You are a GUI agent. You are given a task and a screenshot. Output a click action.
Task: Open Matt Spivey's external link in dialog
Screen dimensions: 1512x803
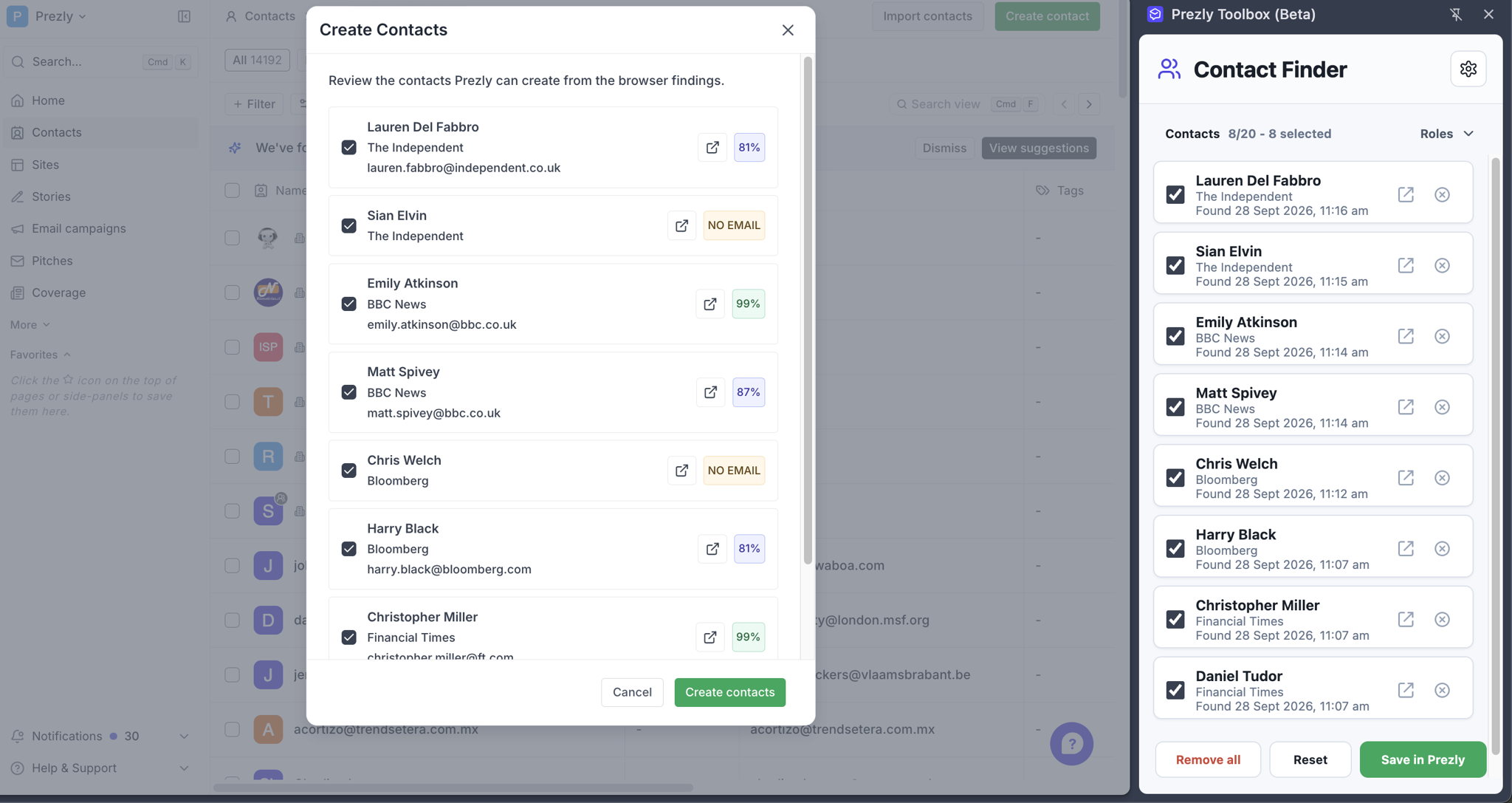(x=710, y=392)
